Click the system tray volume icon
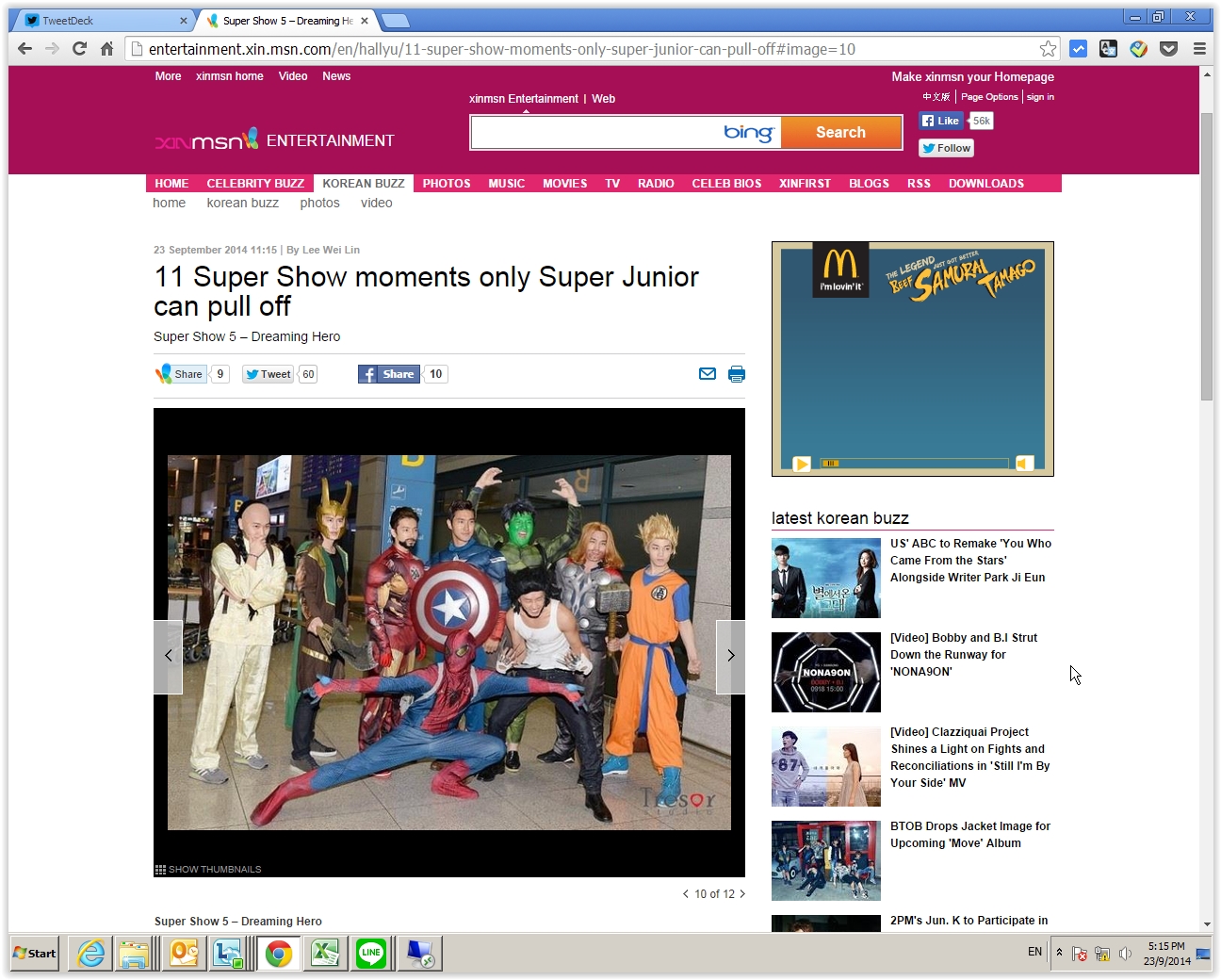 pos(1125,954)
